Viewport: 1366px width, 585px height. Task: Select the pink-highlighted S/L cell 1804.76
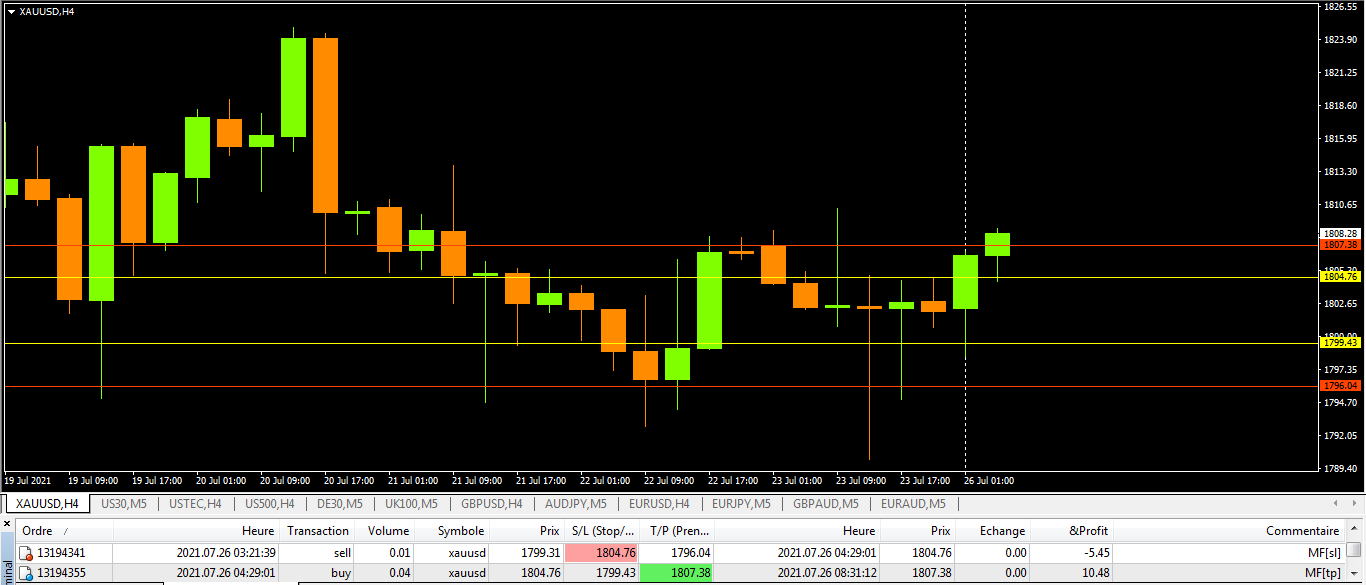point(601,553)
